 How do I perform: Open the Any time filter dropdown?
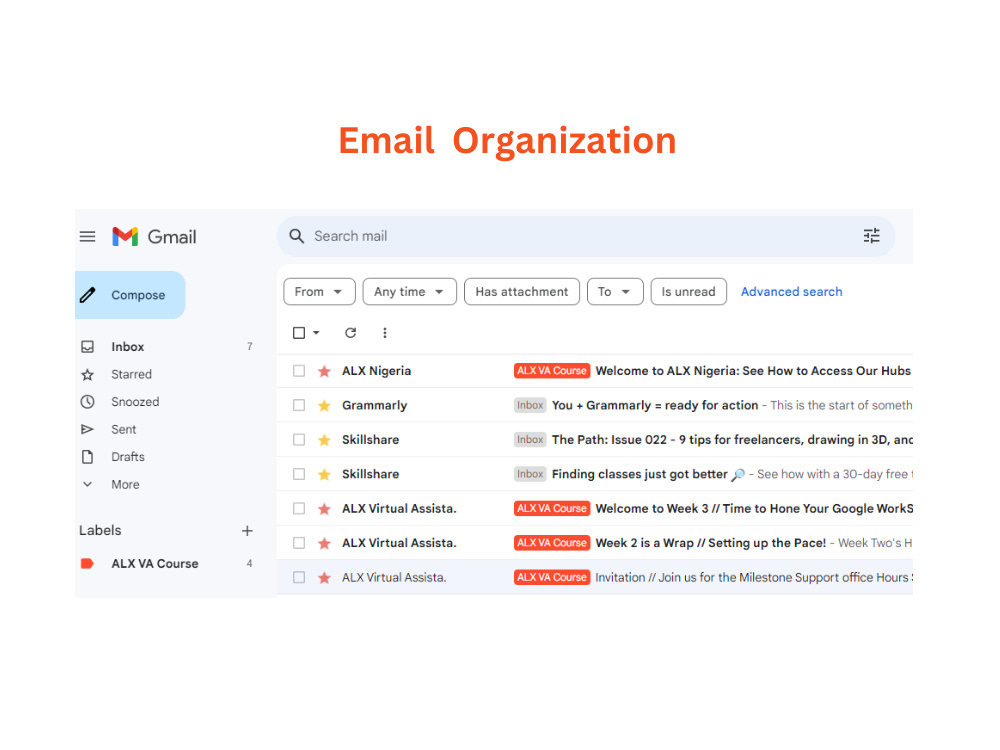pos(409,291)
